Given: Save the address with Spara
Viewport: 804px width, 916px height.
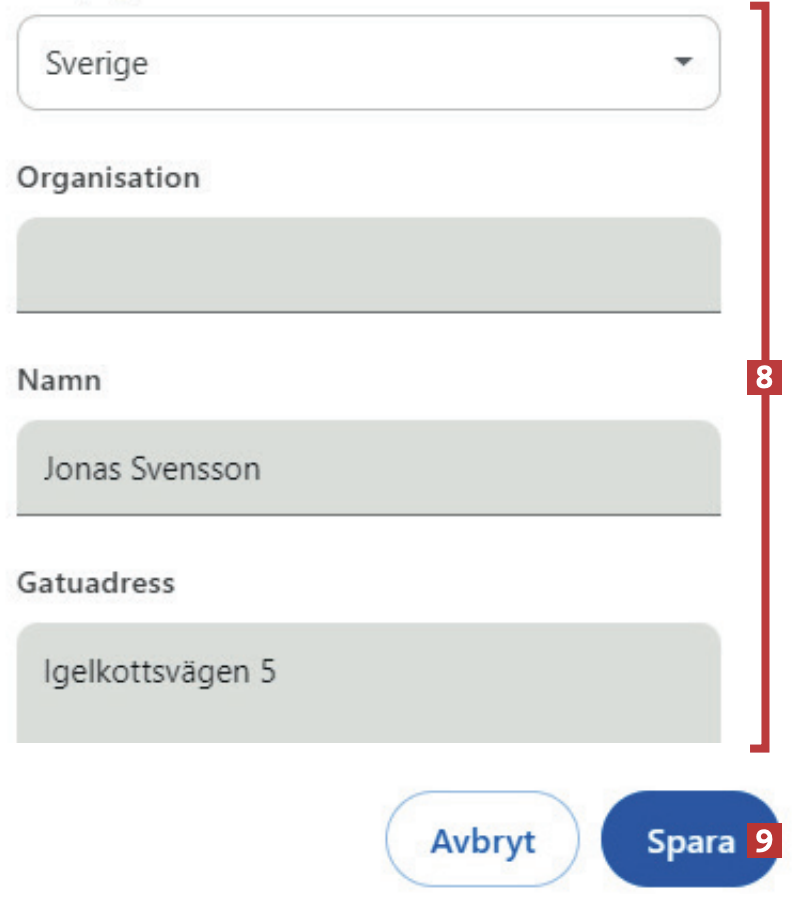Looking at the screenshot, I should click(x=688, y=840).
